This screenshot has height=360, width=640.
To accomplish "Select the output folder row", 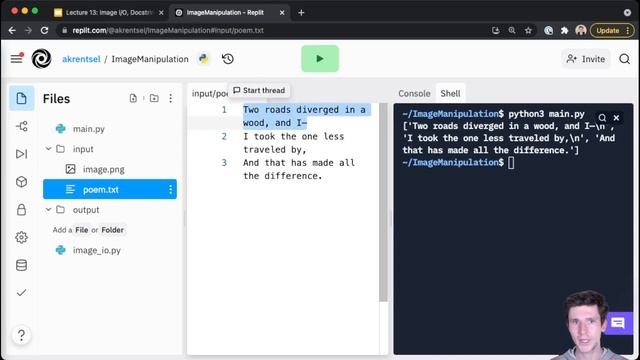I will (x=110, y=210).
